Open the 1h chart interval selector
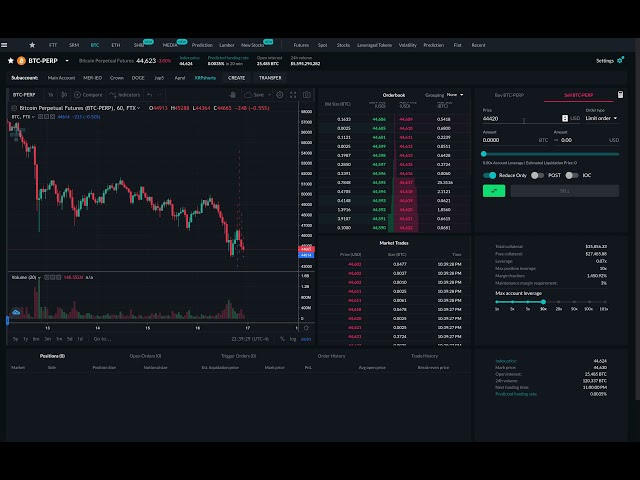640x480 pixels. [x=51, y=95]
